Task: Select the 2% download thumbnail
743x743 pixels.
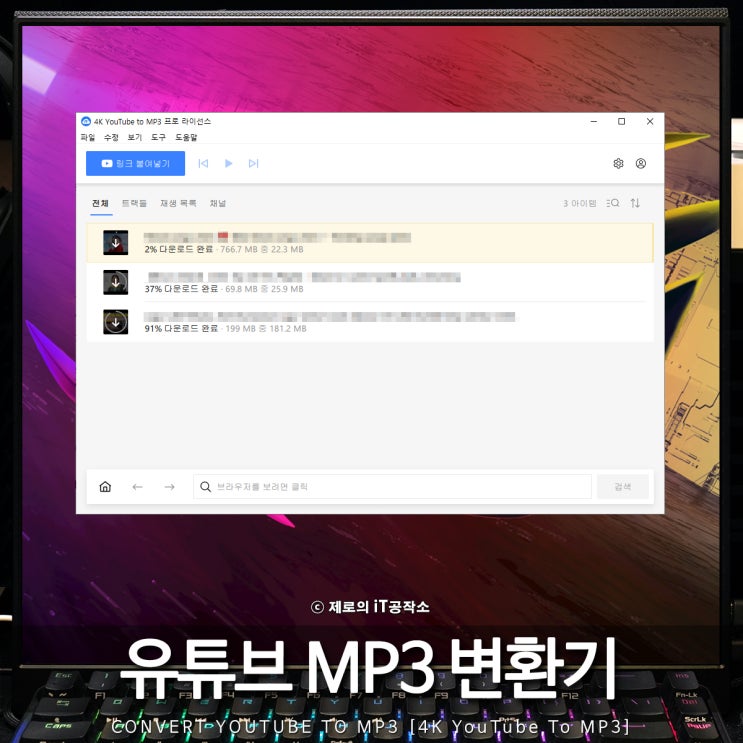Action: tap(116, 243)
